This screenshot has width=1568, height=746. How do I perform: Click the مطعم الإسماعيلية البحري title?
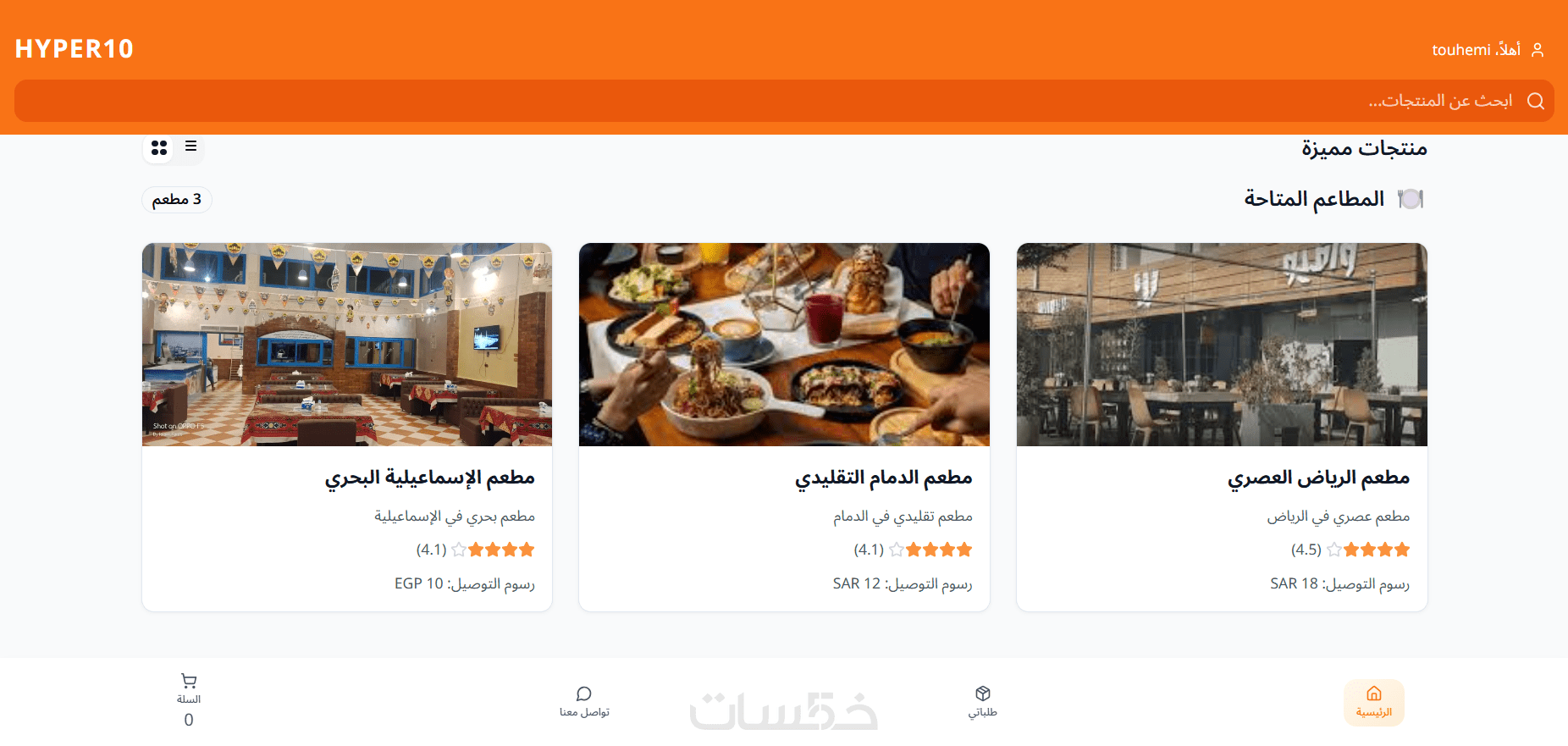pos(430,478)
